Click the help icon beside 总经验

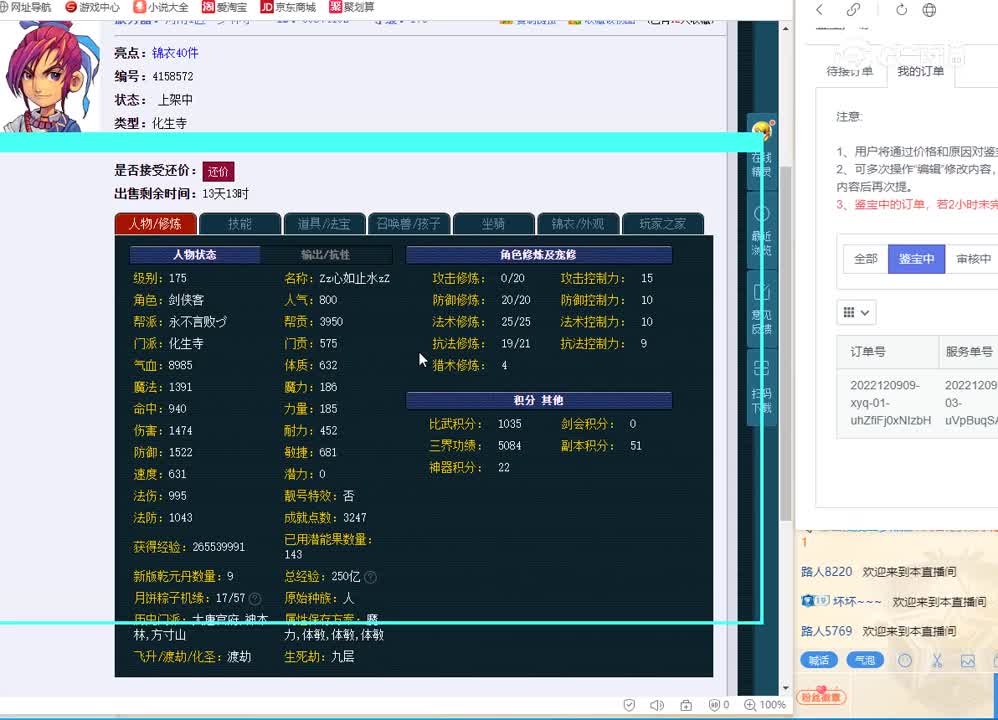click(x=370, y=577)
